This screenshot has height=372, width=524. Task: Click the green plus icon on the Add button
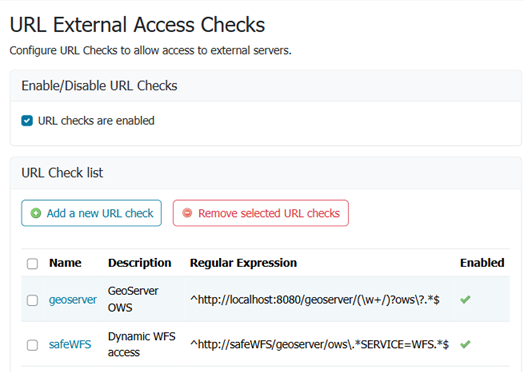pos(36,213)
